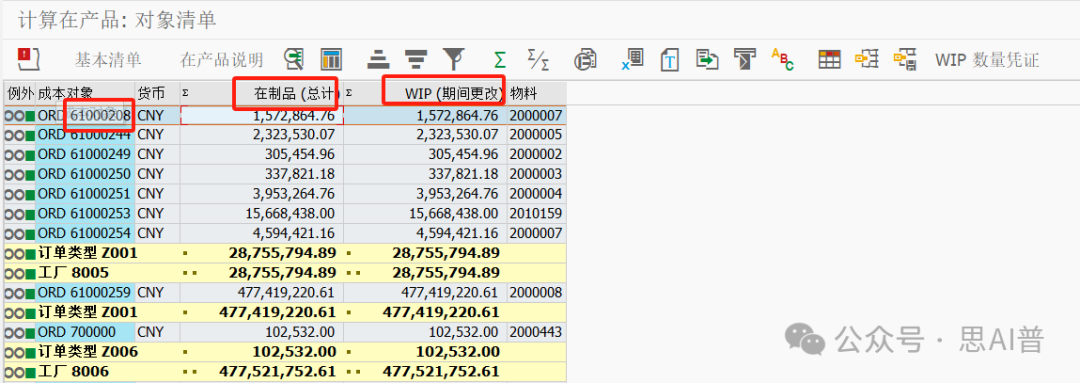Viewport: 1080px width, 383px height.
Task: Click the details magnifier icon
Action: (x=294, y=59)
